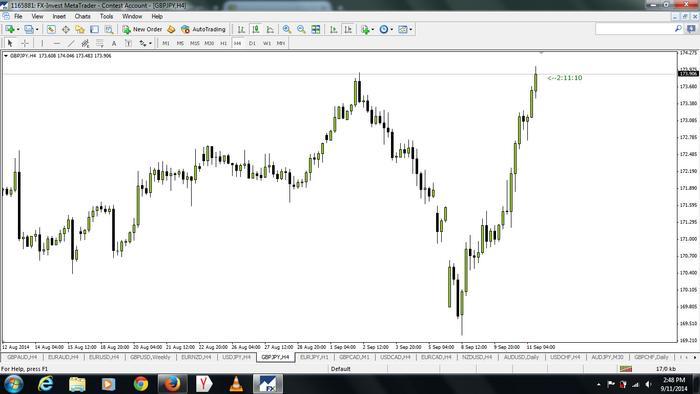Screen dimensions: 700x394
Task: Open VLC media player from the taskbar
Action: 236,384
